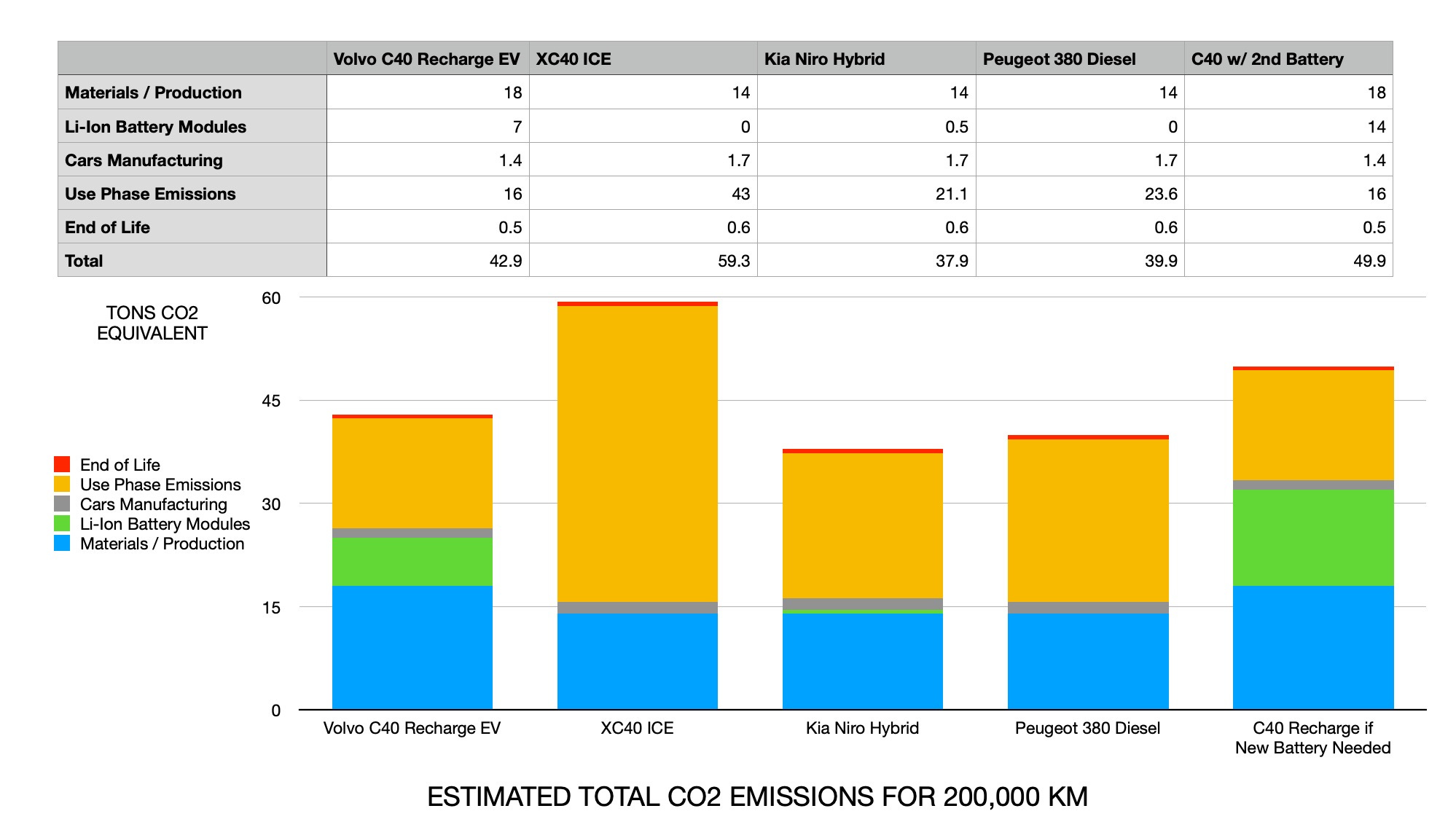Click the green segment of Volvo C40 Recharge EV bar
The height and width of the screenshot is (838, 1456).
[412, 562]
